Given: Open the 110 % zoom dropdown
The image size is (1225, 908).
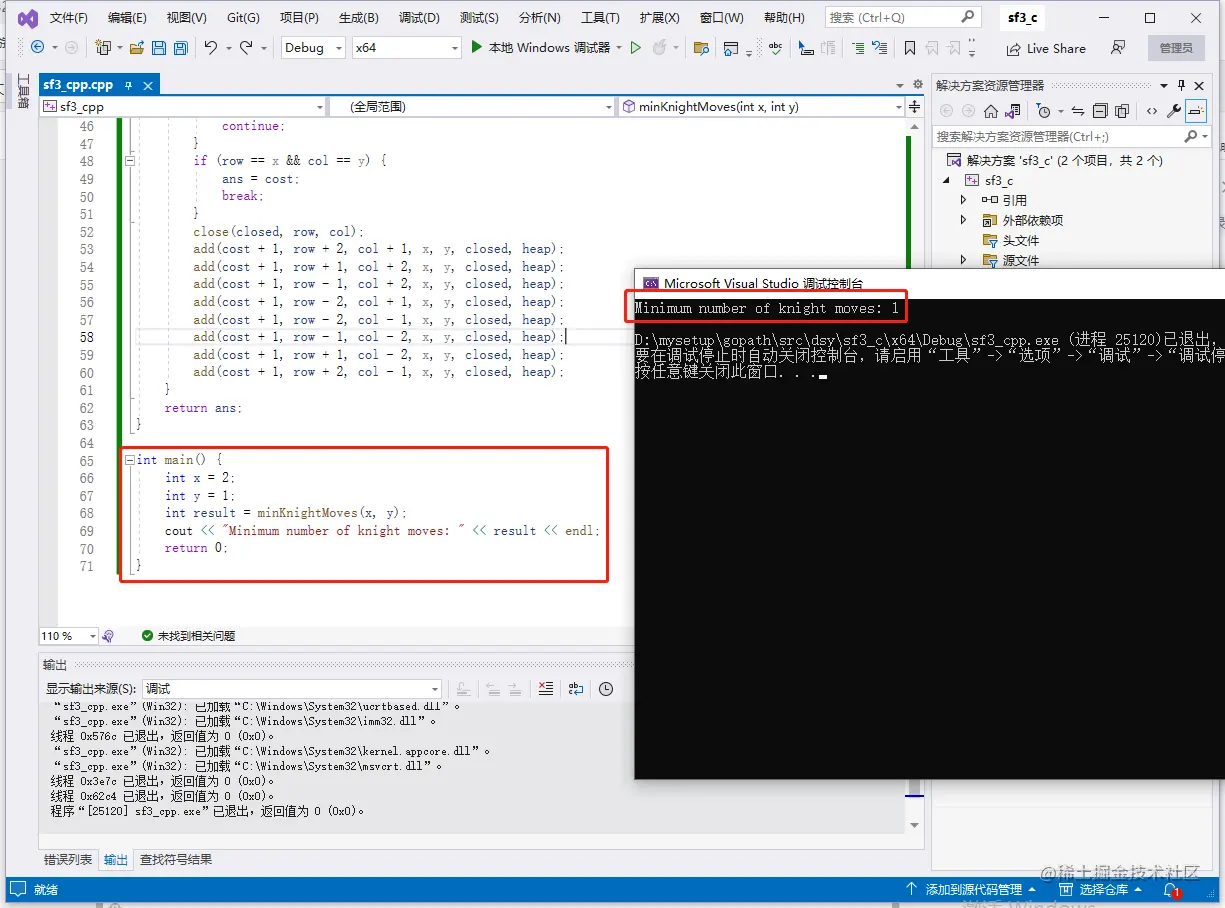Looking at the screenshot, I should pos(69,636).
